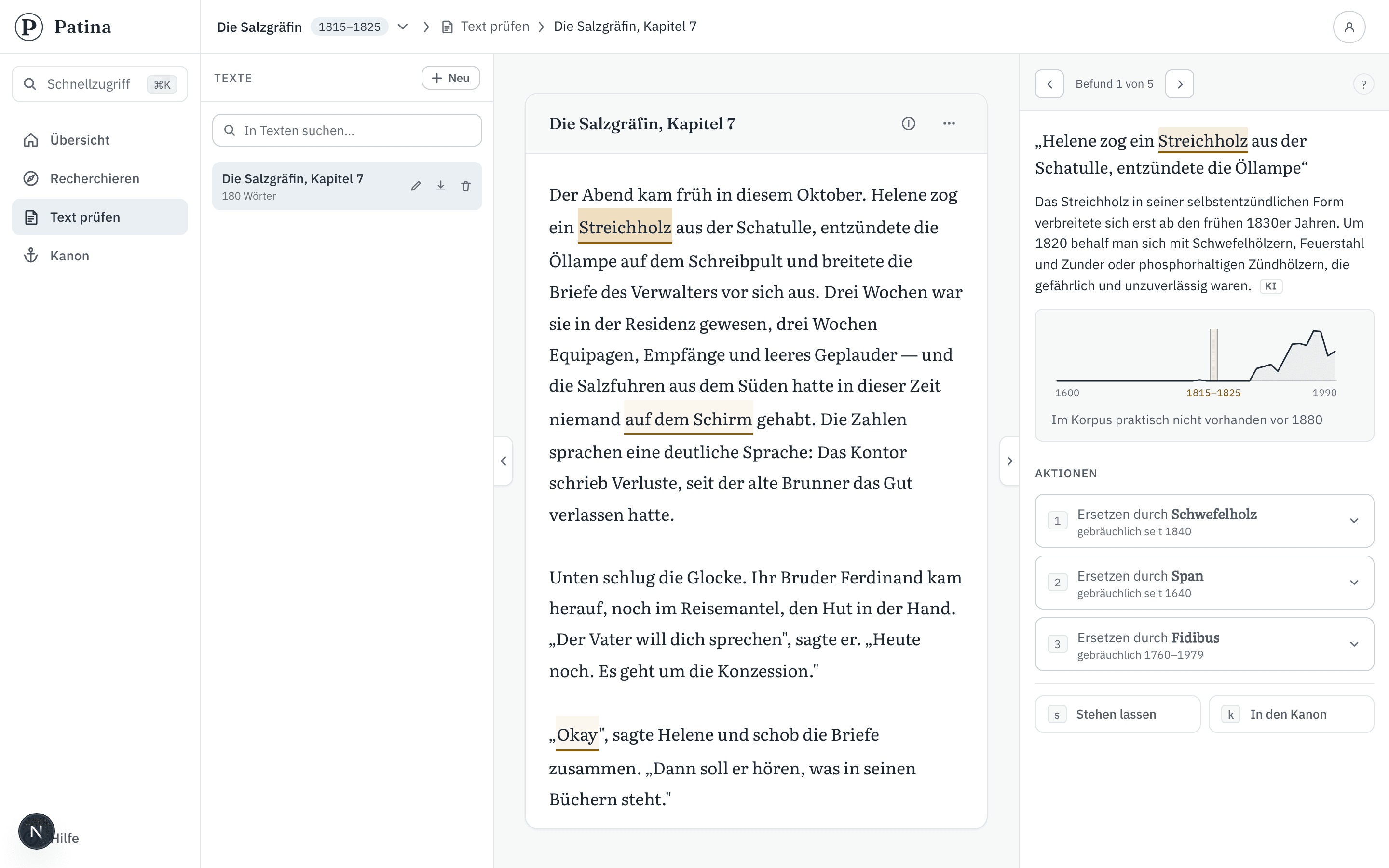Click the ⌘K shortcut badge
The image size is (1389, 868).
point(162,84)
